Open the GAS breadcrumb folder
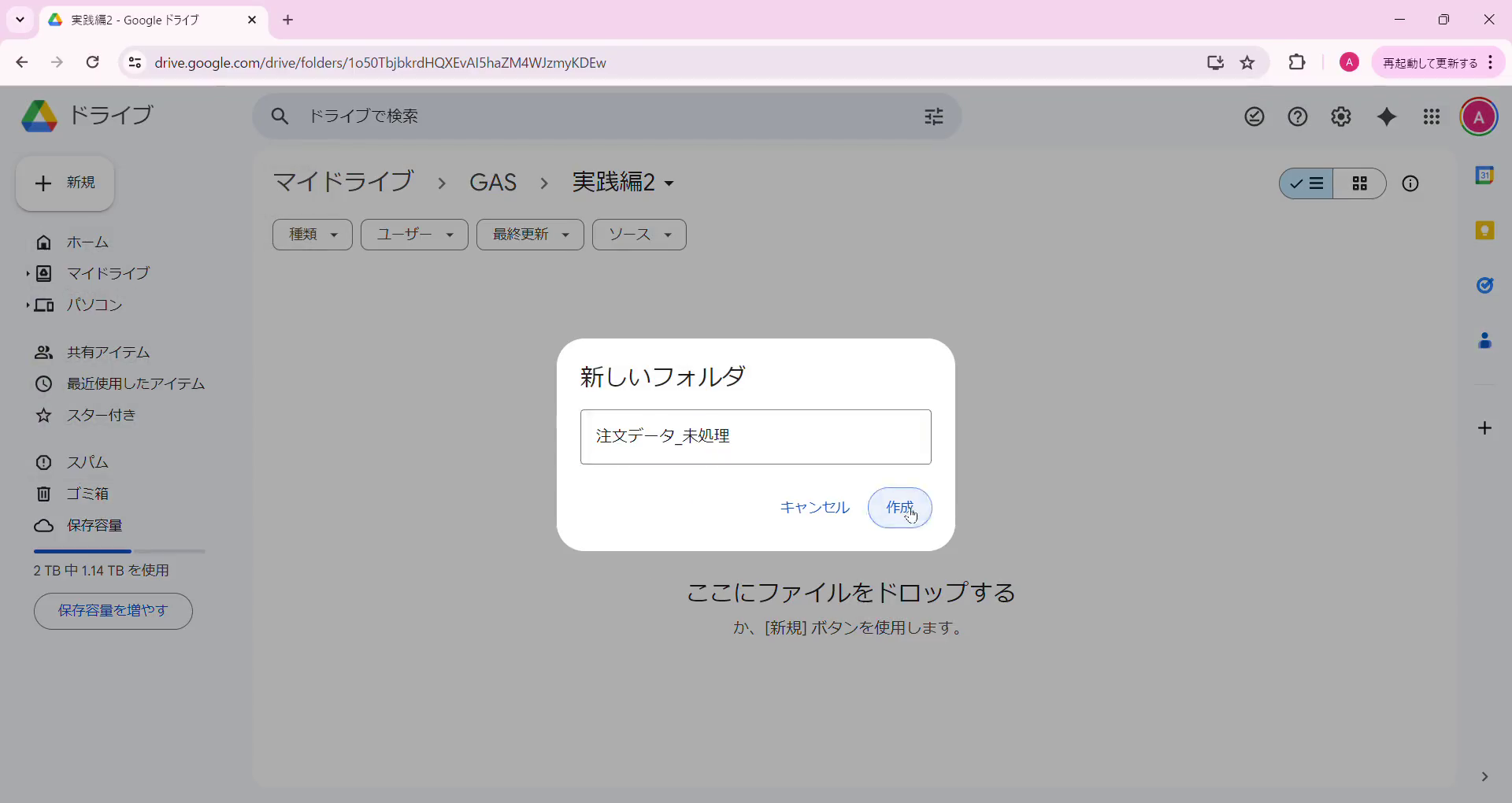The width and height of the screenshot is (1512, 803). (x=492, y=182)
